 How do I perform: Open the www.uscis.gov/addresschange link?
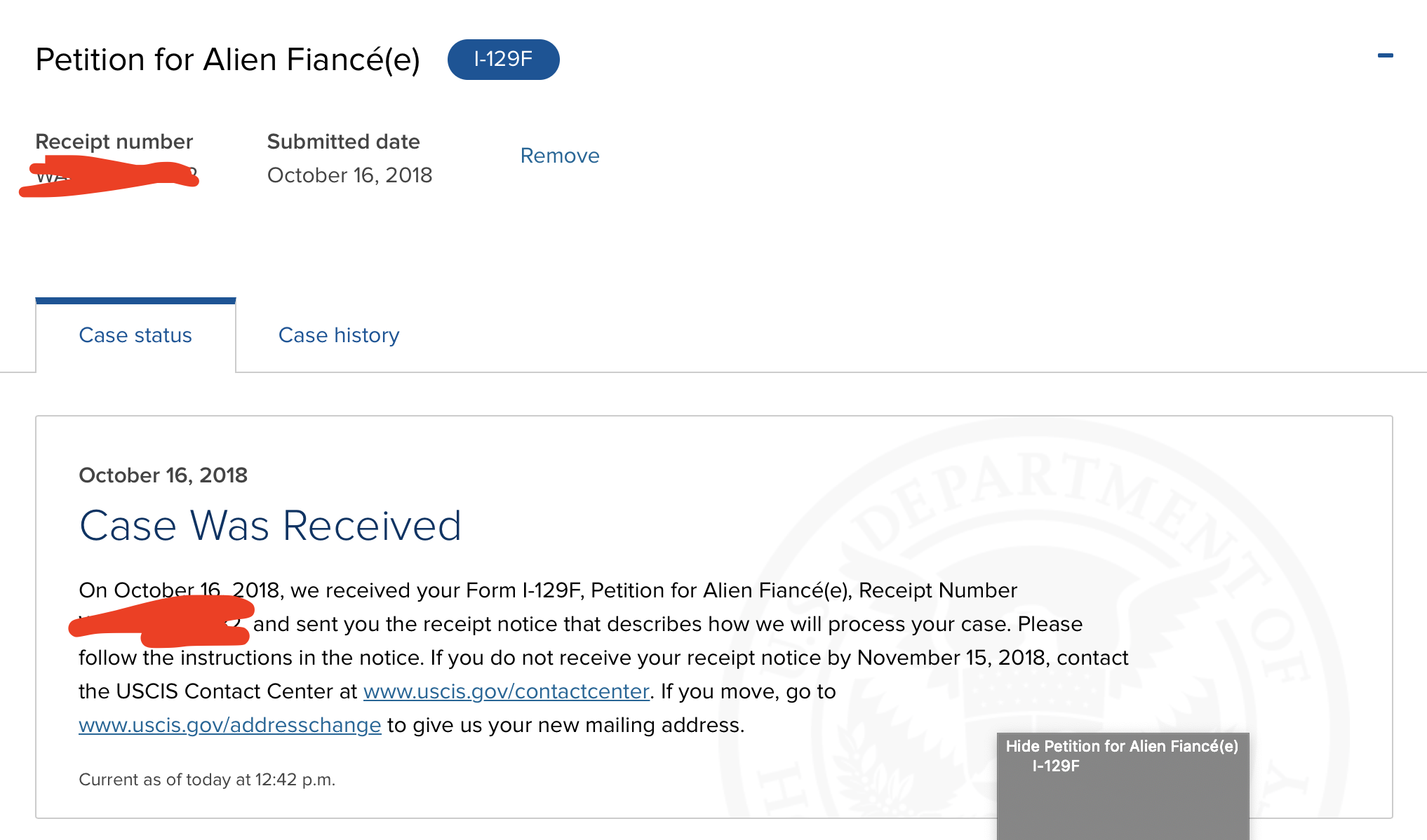point(229,725)
